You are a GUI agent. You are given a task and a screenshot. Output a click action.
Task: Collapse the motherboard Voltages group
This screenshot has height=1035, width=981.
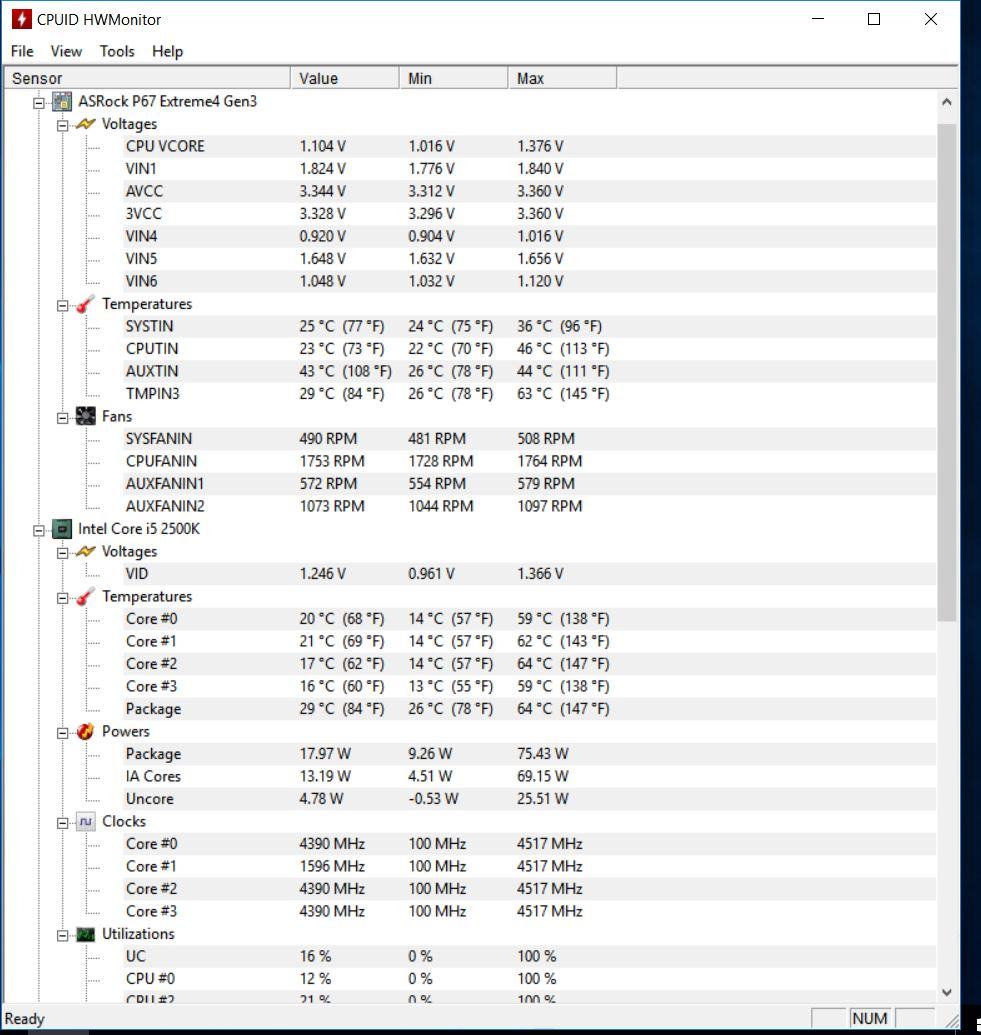click(63, 125)
